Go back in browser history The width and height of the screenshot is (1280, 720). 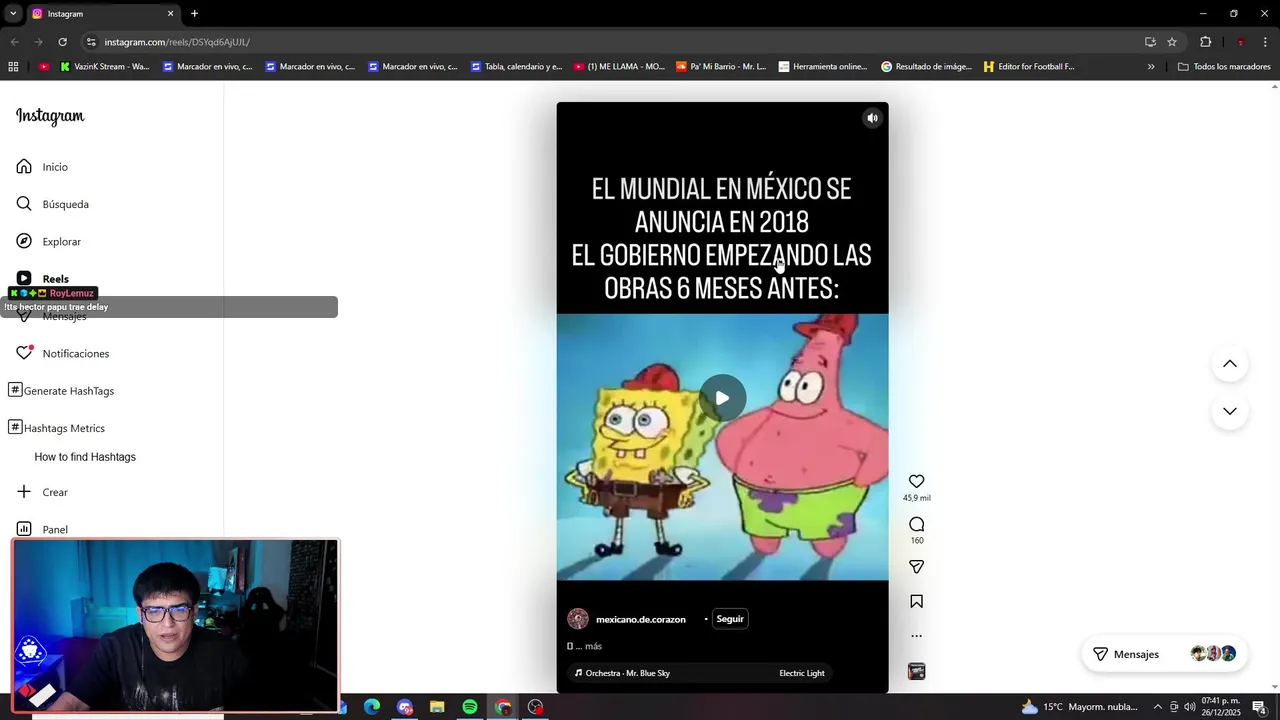[x=14, y=42]
